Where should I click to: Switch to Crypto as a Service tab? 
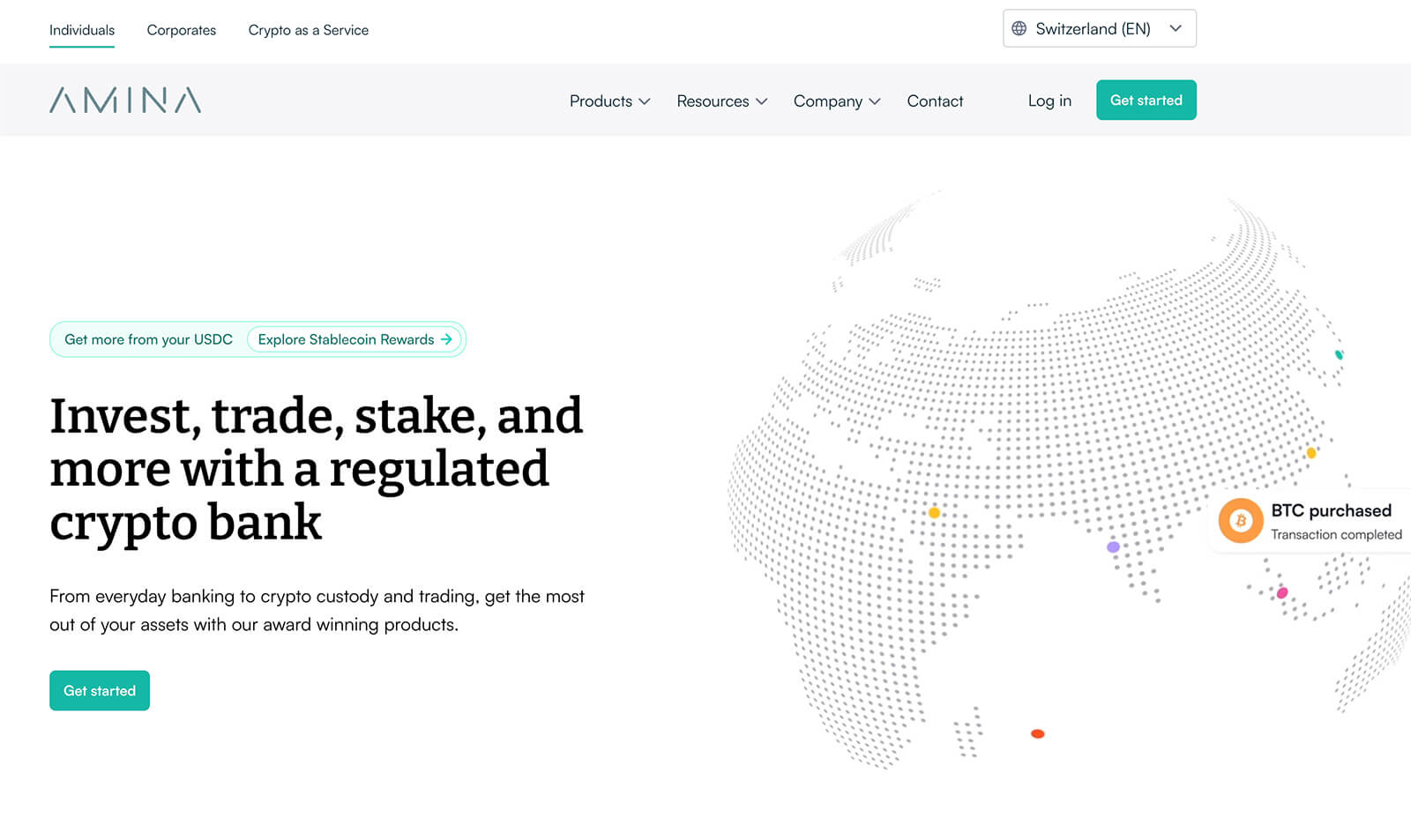[x=309, y=30]
